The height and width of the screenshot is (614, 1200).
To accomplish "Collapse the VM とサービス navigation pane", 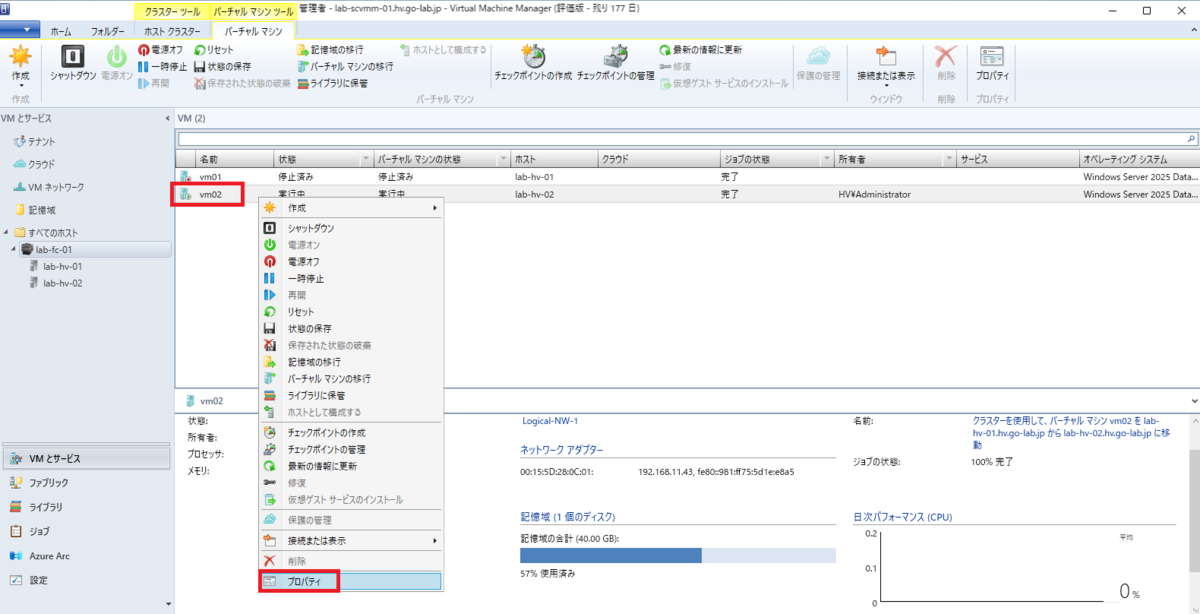I will pyautogui.click(x=167, y=118).
